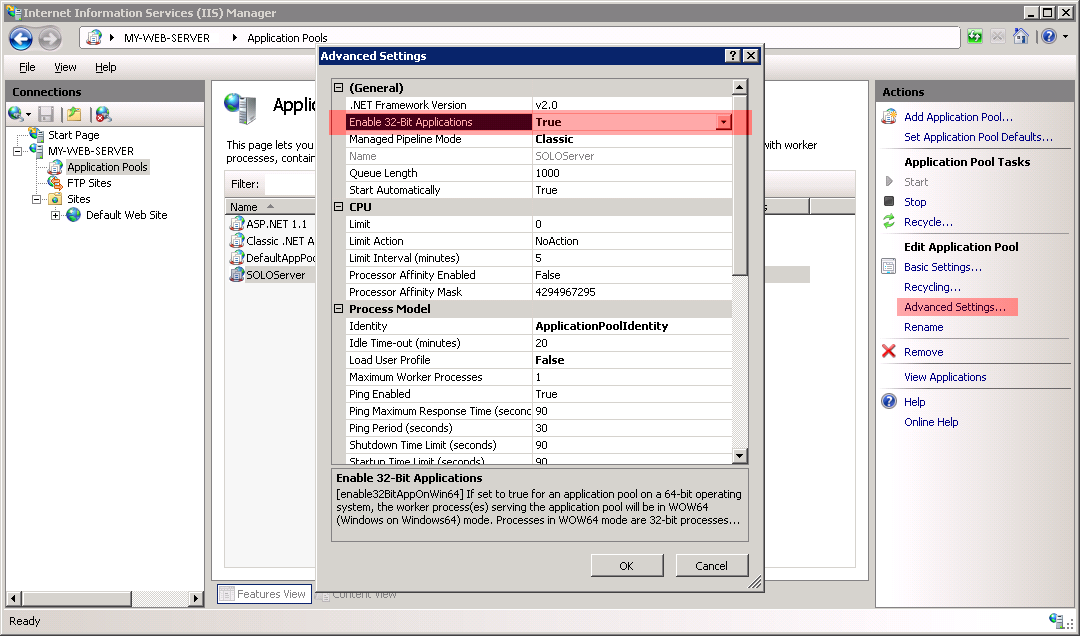Click the Forward navigation arrow
Screen dimensions: 1080x636
pyautogui.click(x=50, y=39)
